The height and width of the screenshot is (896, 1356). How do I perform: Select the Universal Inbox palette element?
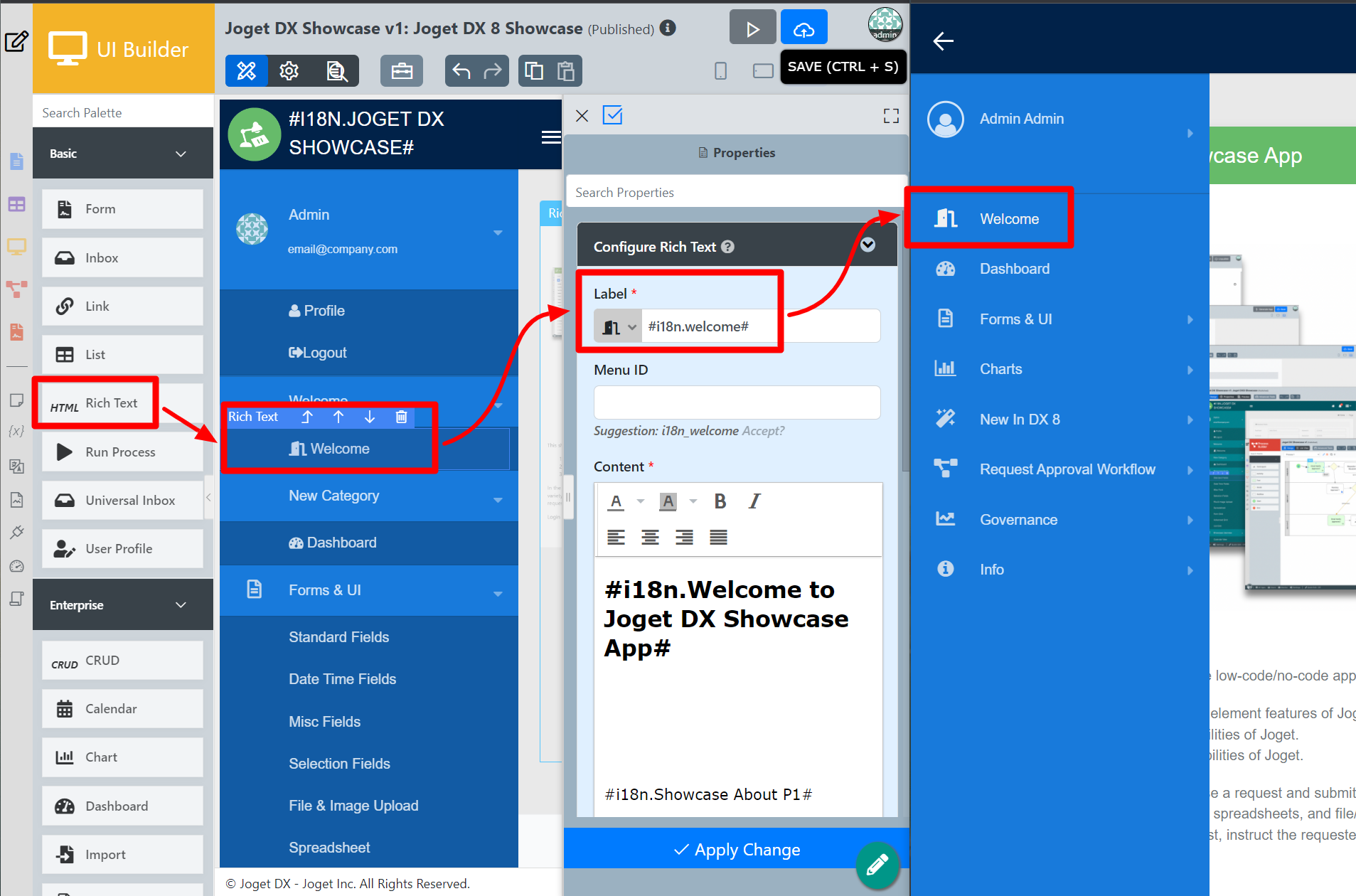pos(122,501)
